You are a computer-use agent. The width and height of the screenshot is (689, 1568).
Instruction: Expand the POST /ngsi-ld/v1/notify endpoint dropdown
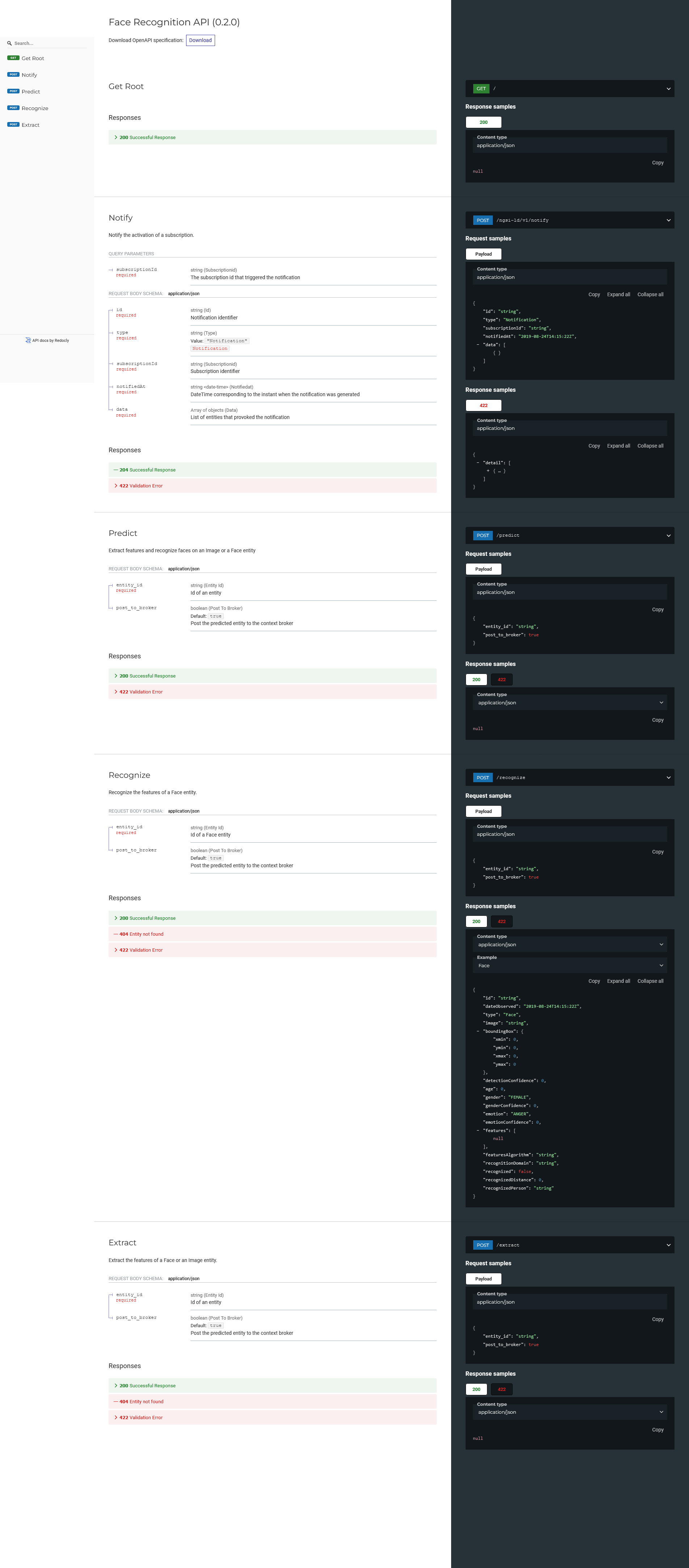pyautogui.click(x=570, y=220)
